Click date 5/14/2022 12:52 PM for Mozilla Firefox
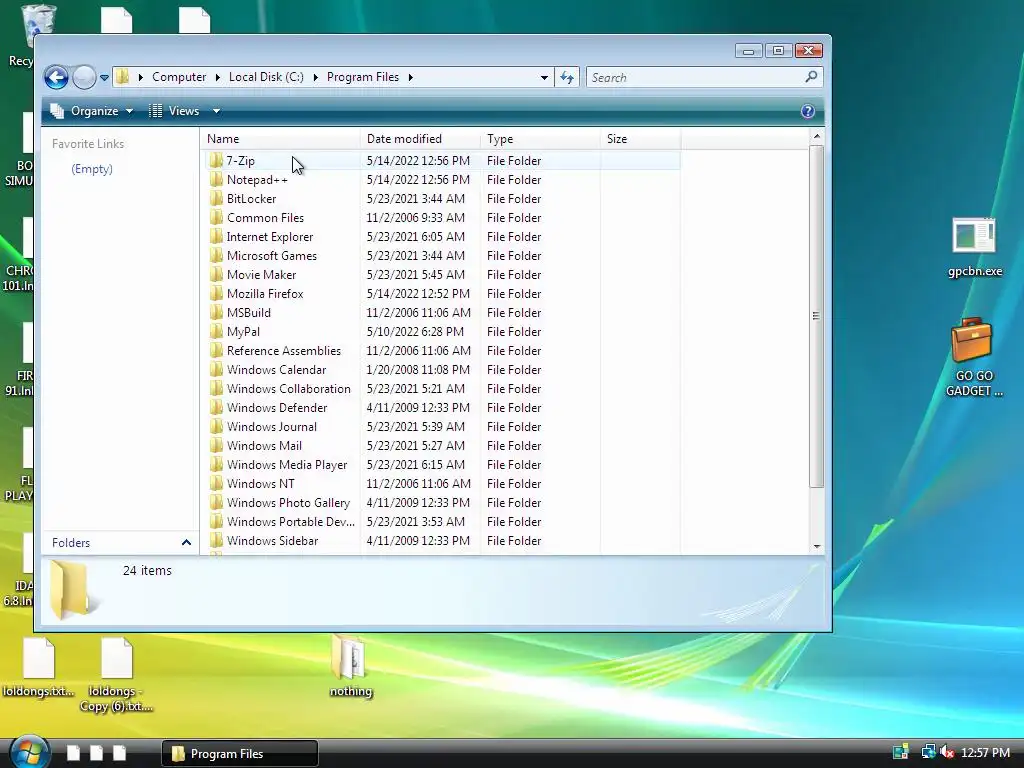Image resolution: width=1024 pixels, height=768 pixels. click(418, 294)
